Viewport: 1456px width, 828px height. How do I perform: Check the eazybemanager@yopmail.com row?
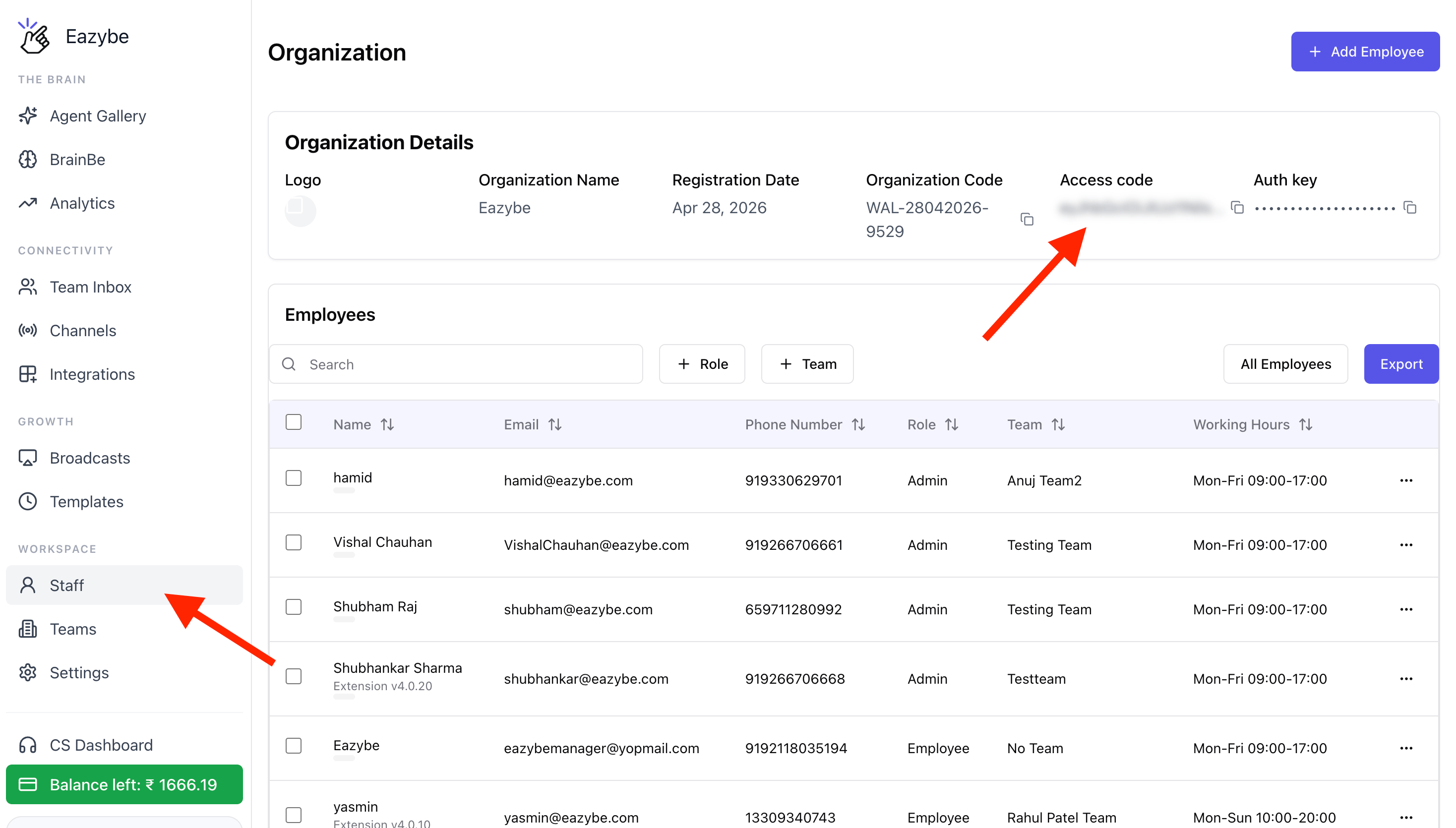(x=294, y=746)
